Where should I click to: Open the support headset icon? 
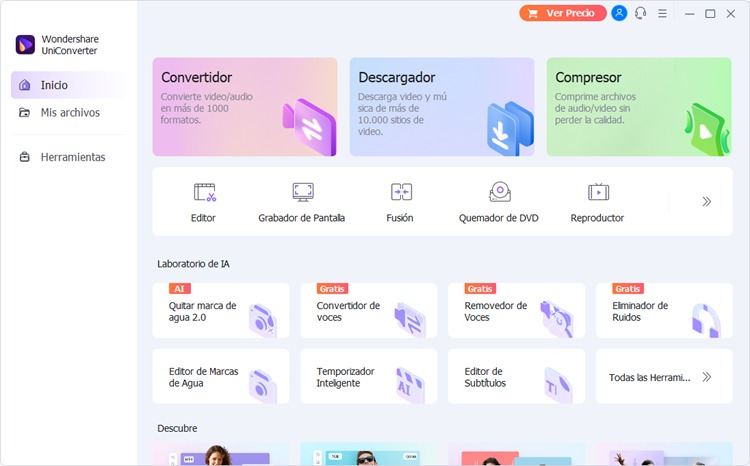pos(640,13)
